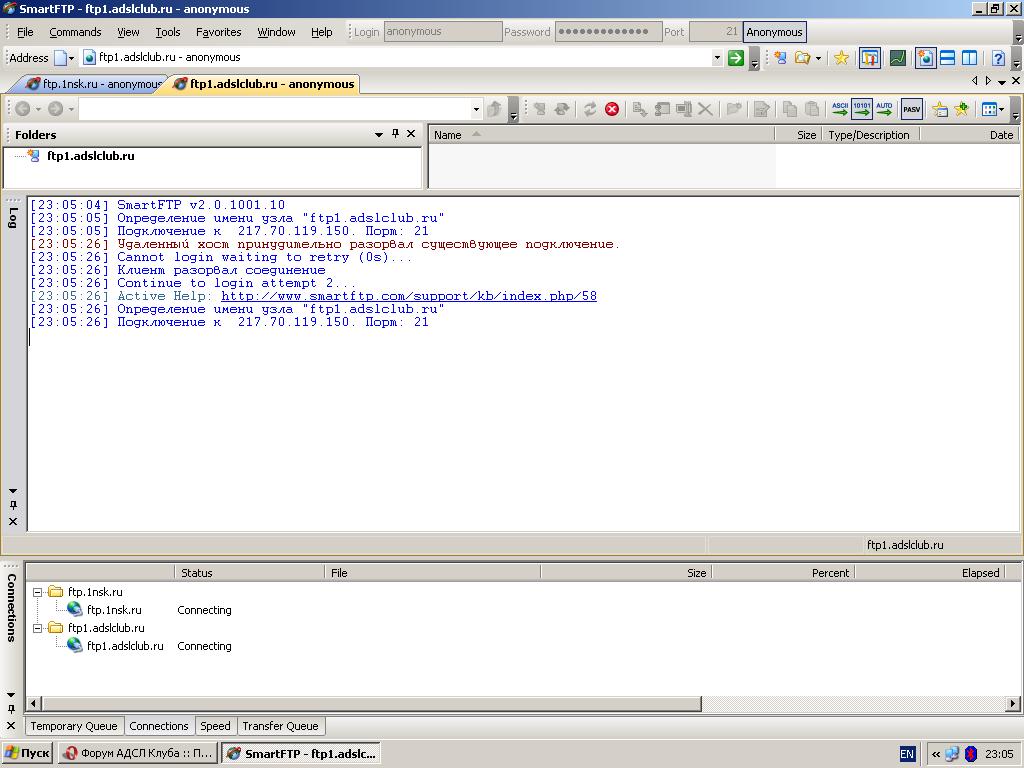
Task: Click the Status column header in connections
Action: click(x=249, y=573)
